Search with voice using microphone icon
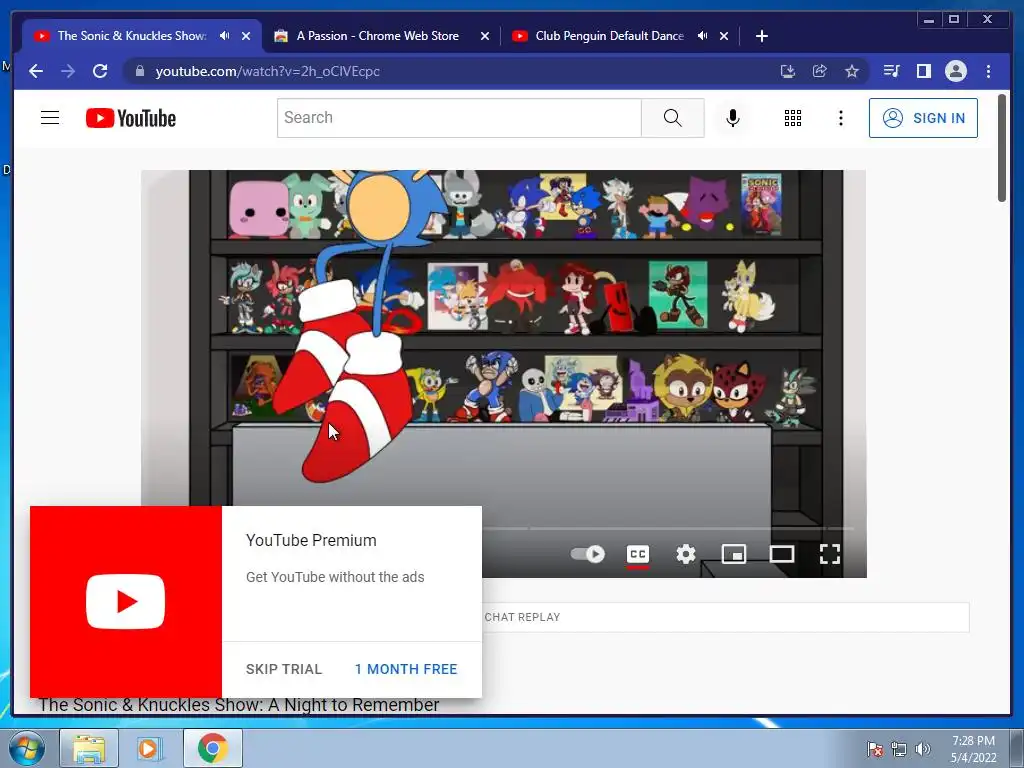The width and height of the screenshot is (1024, 768). click(x=733, y=118)
